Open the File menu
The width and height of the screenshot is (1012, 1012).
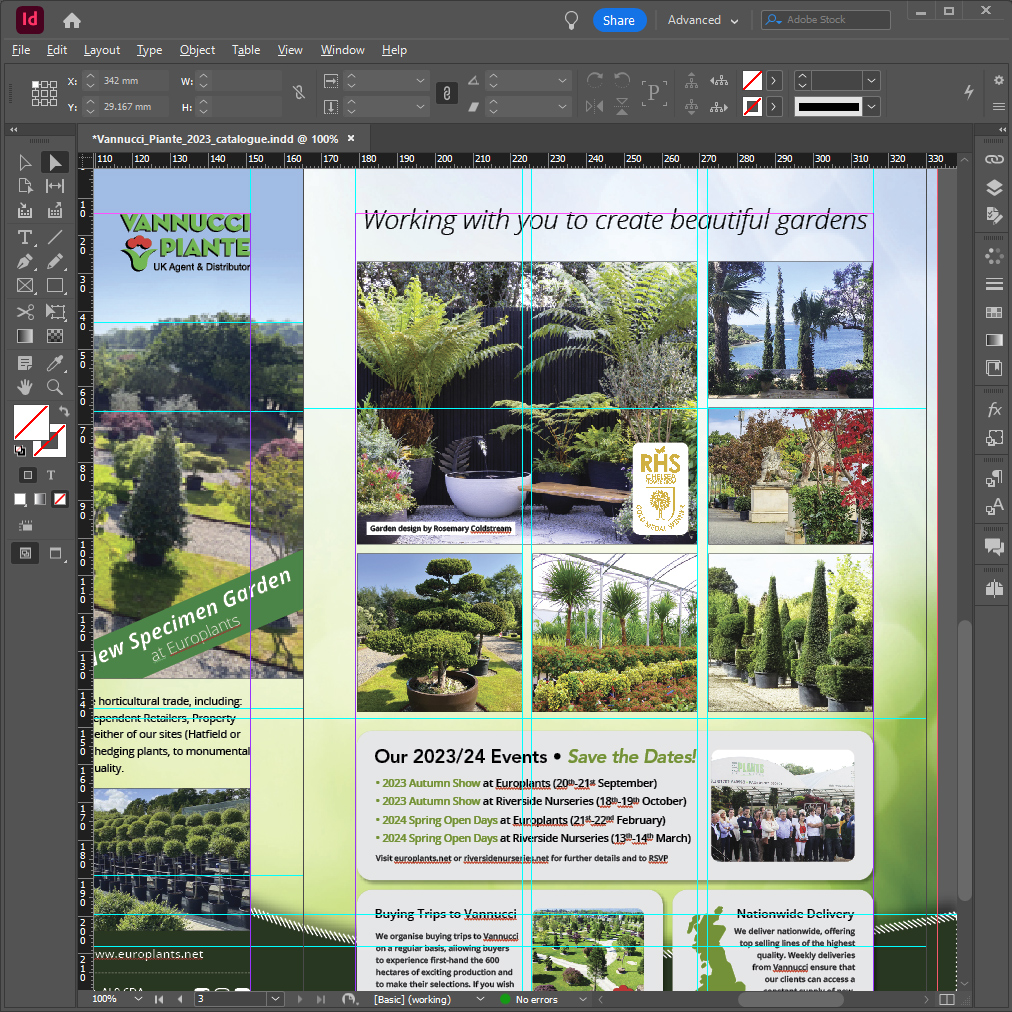coord(21,50)
